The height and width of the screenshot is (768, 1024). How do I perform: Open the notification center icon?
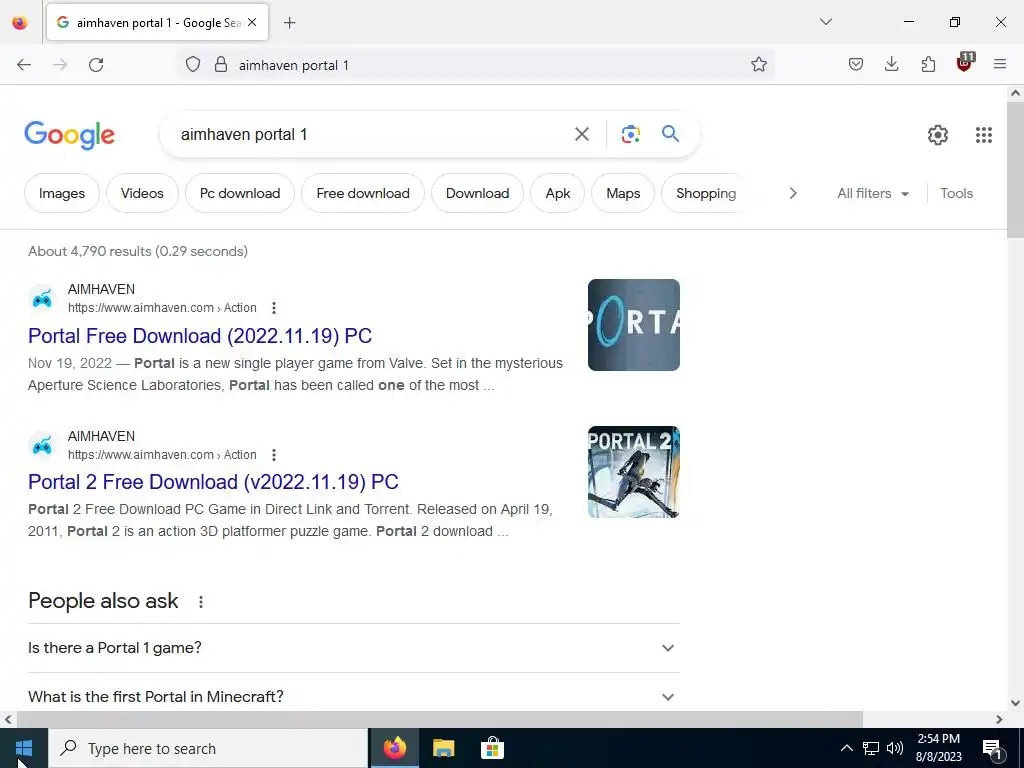click(992, 748)
